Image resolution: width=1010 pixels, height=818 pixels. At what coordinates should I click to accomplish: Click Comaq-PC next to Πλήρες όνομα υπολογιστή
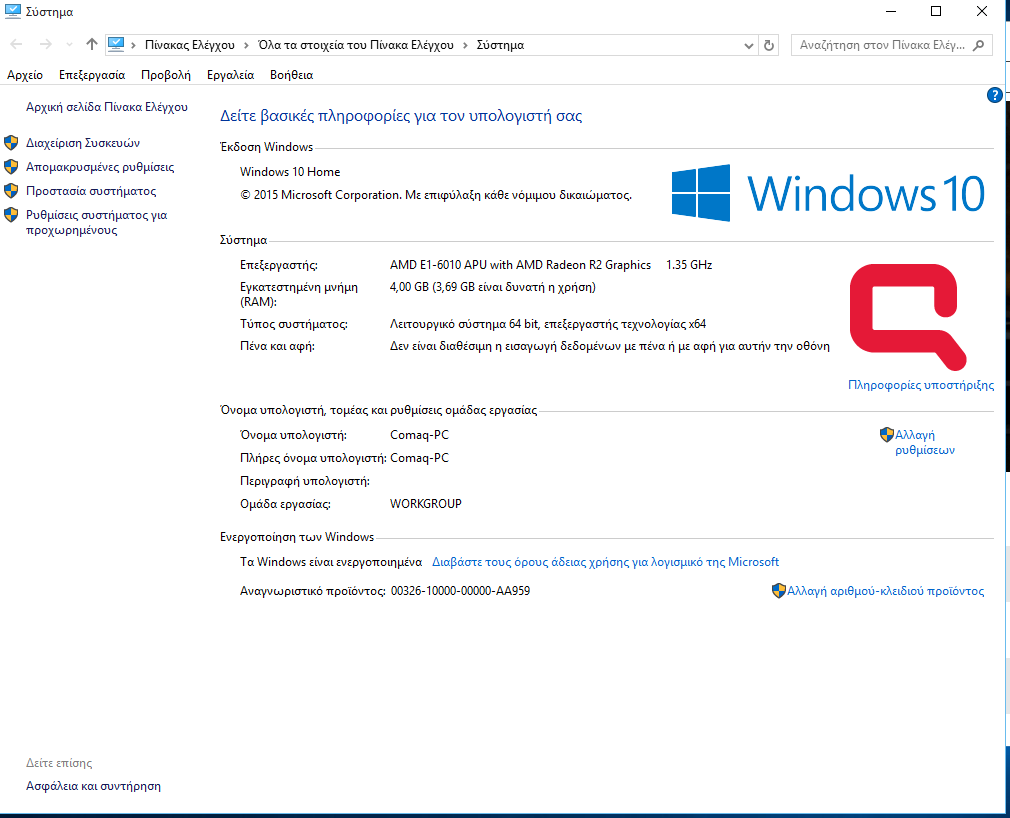[419, 458]
